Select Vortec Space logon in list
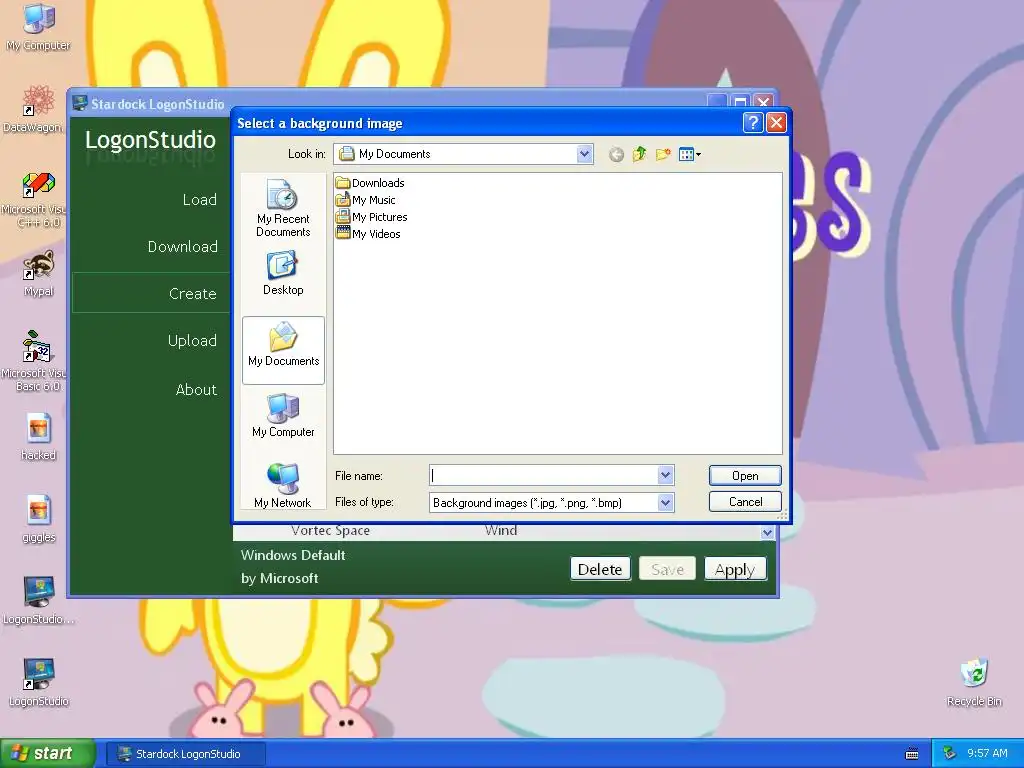The width and height of the screenshot is (1024, 768). click(x=330, y=531)
